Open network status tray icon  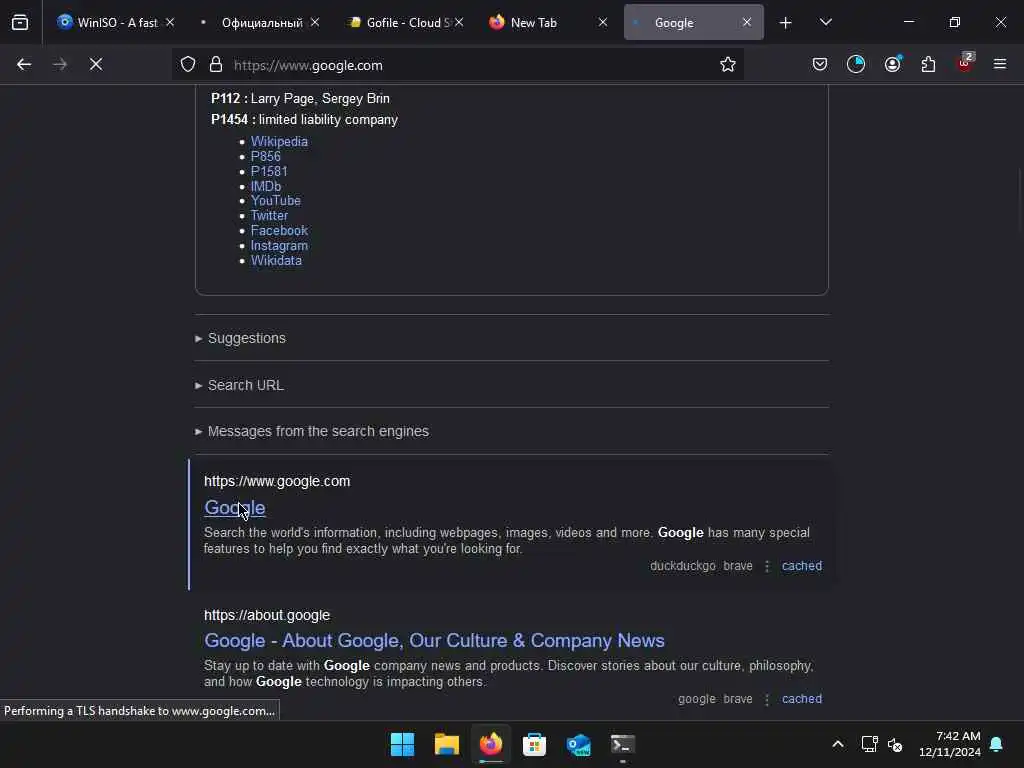click(x=869, y=744)
